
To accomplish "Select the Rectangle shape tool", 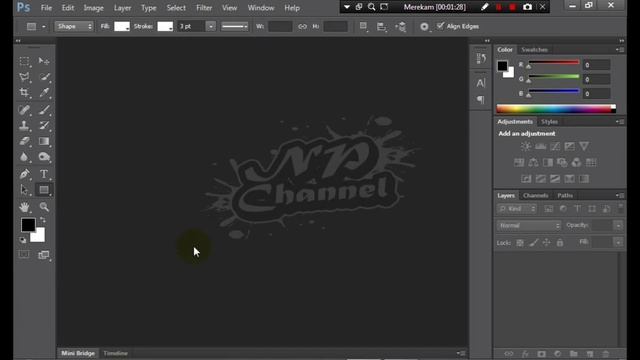I will point(44,190).
